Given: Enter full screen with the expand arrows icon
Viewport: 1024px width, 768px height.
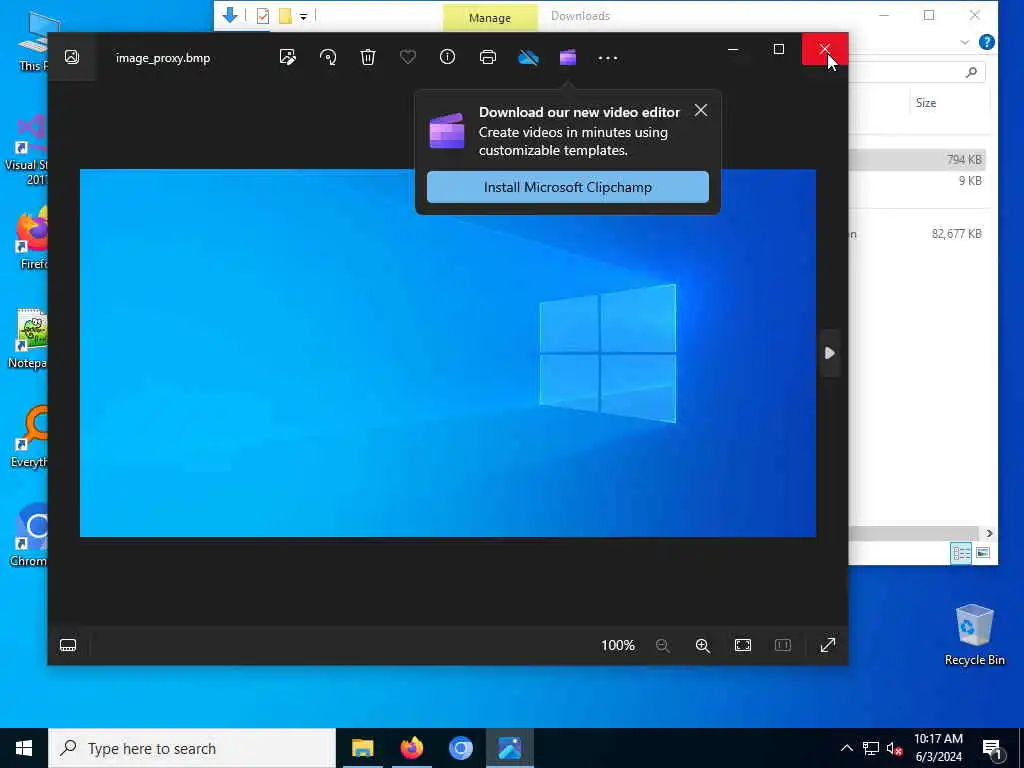Looking at the screenshot, I should pyautogui.click(x=827, y=645).
